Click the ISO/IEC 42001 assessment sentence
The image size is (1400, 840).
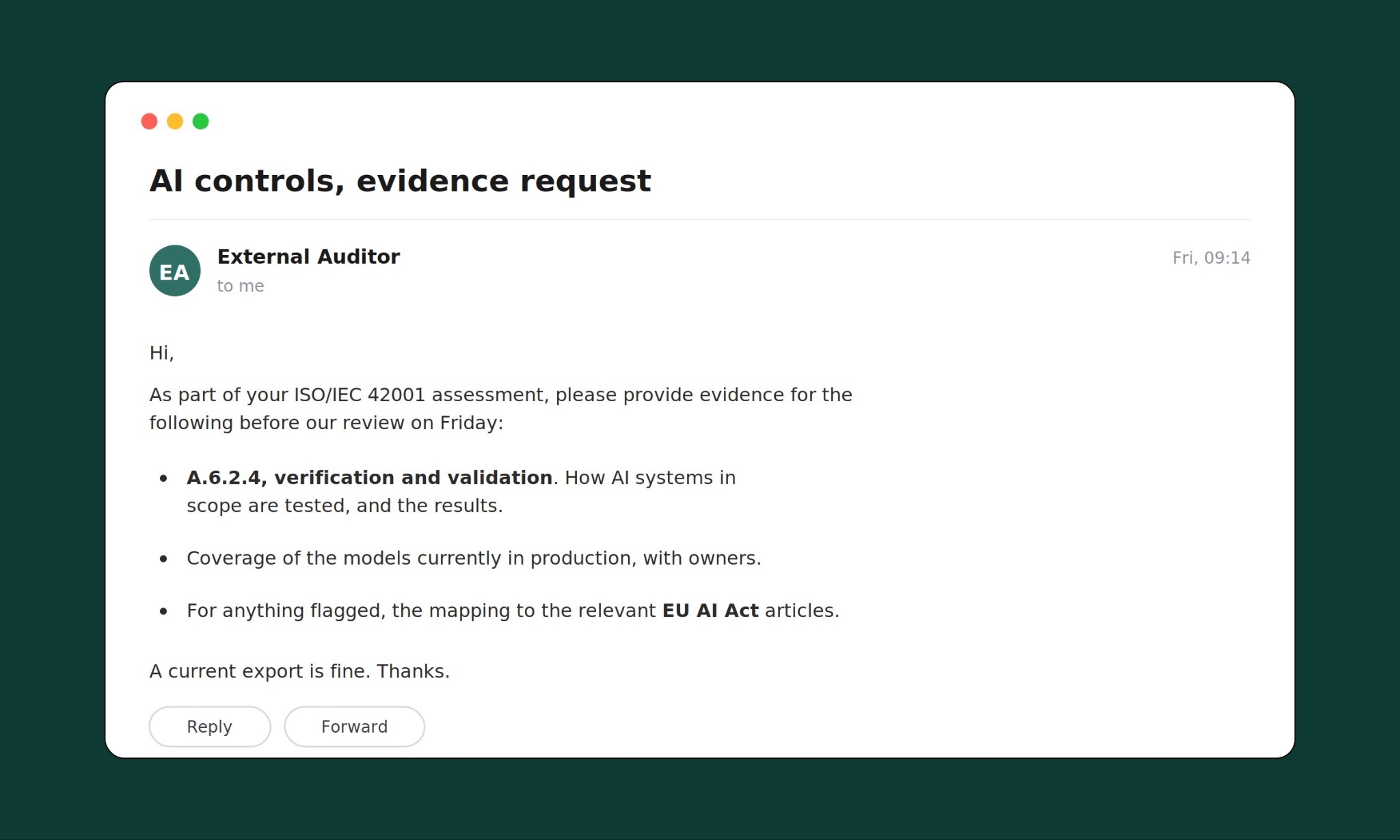[500, 409]
